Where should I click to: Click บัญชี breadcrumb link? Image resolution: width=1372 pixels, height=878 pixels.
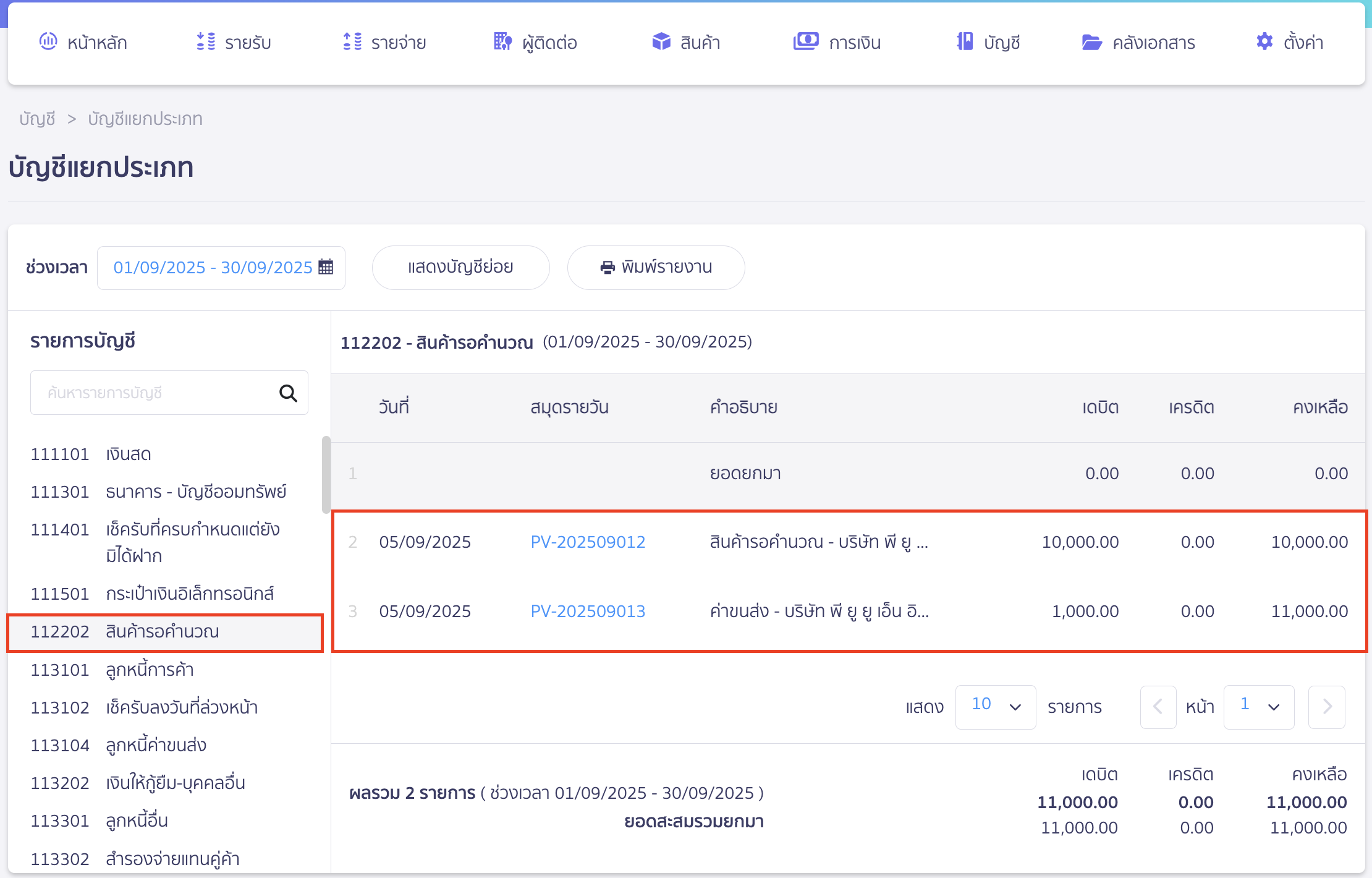click(37, 119)
